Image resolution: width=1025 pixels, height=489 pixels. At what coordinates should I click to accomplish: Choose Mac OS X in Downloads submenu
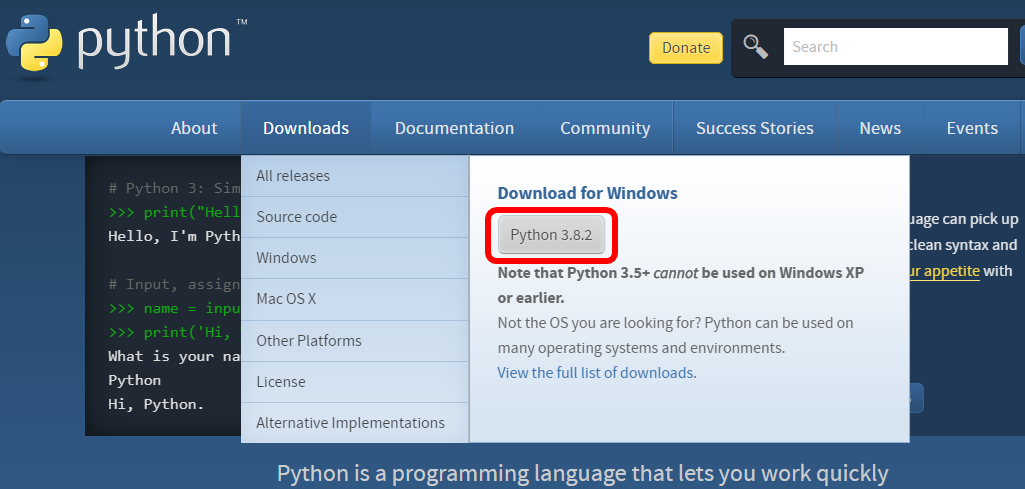[x=355, y=299]
